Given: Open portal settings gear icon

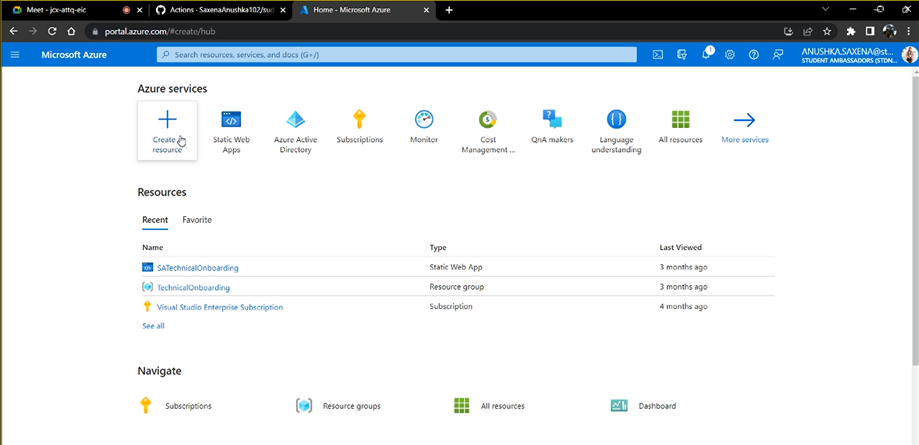Looking at the screenshot, I should (x=730, y=55).
